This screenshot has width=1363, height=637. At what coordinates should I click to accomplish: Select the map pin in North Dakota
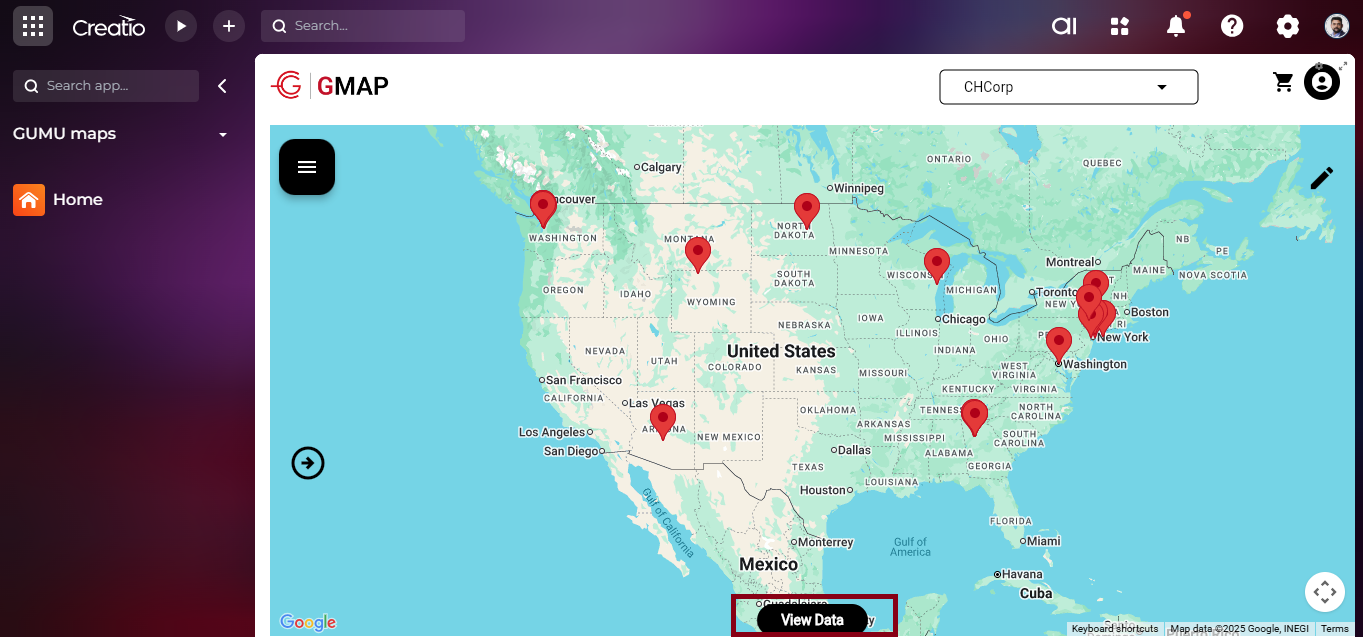[807, 213]
